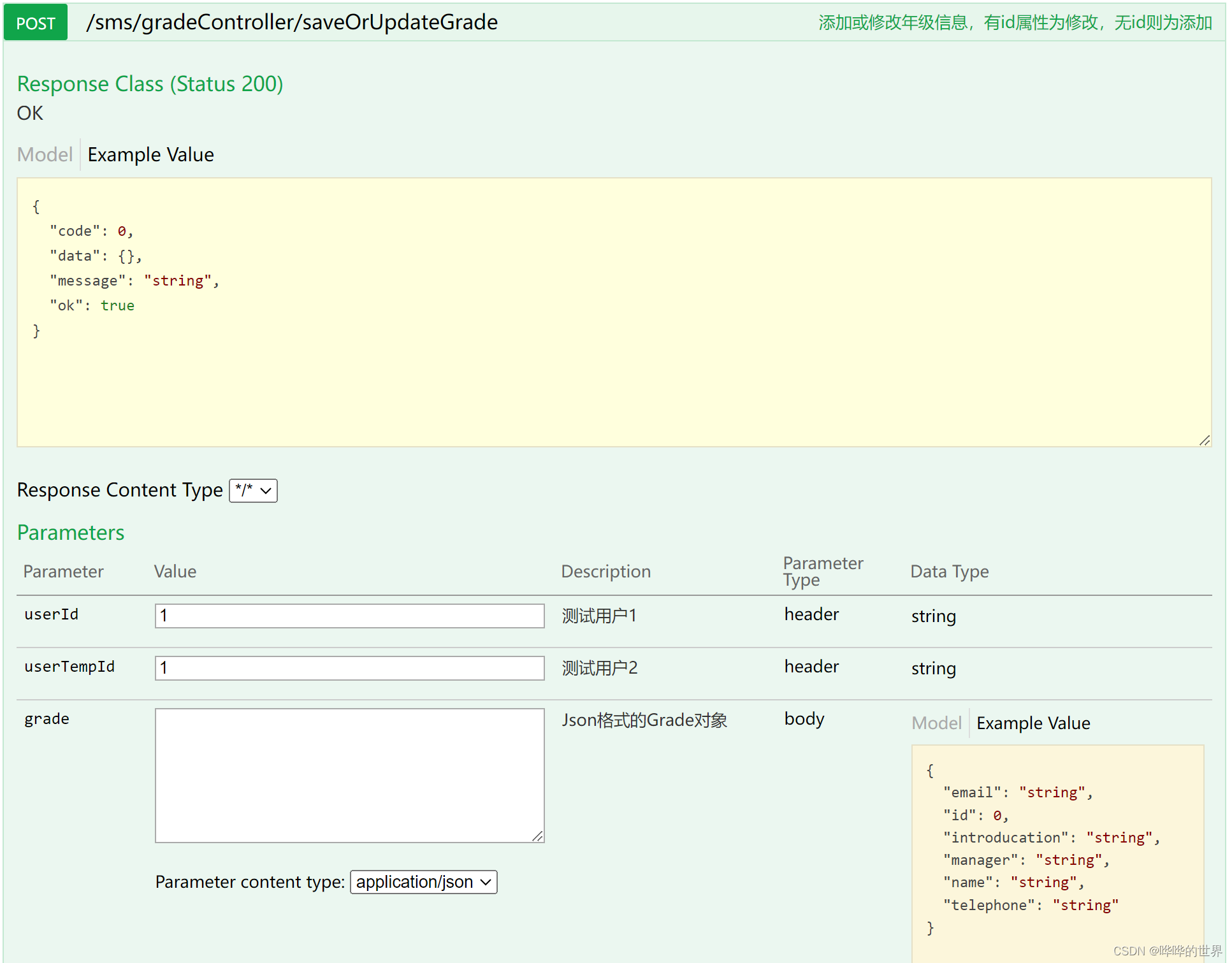Screen dimensions: 1232x963
Task: Open the saveOrUpdateGrade endpoint path link
Action: point(292,22)
